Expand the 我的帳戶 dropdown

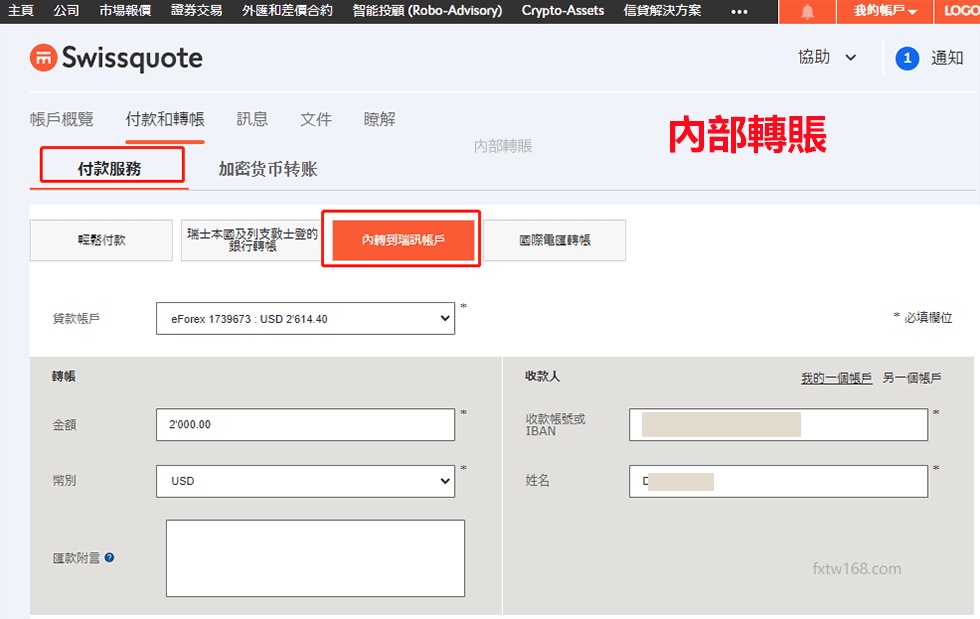click(x=883, y=11)
